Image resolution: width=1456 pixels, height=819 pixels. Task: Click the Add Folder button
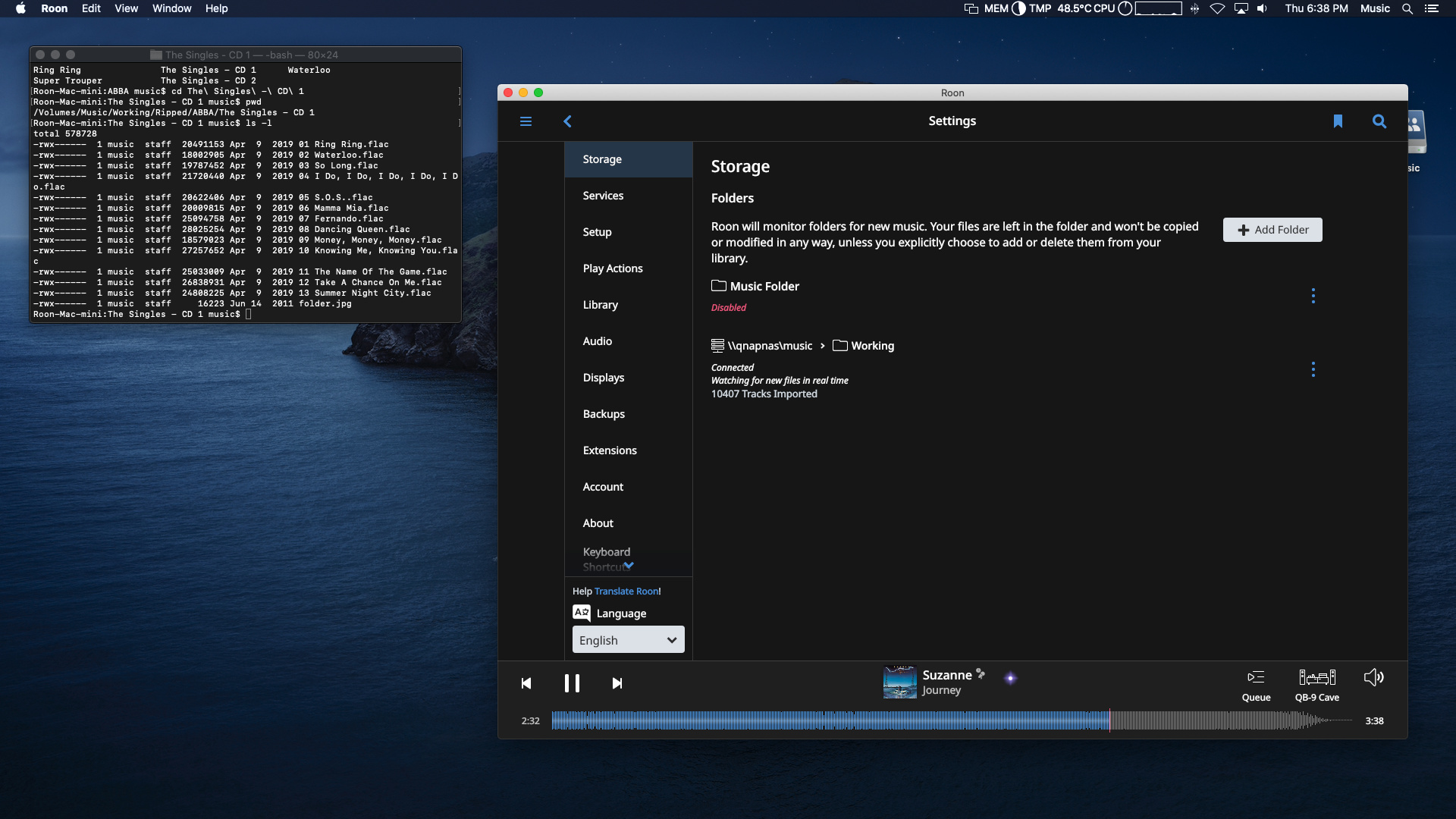click(x=1272, y=230)
